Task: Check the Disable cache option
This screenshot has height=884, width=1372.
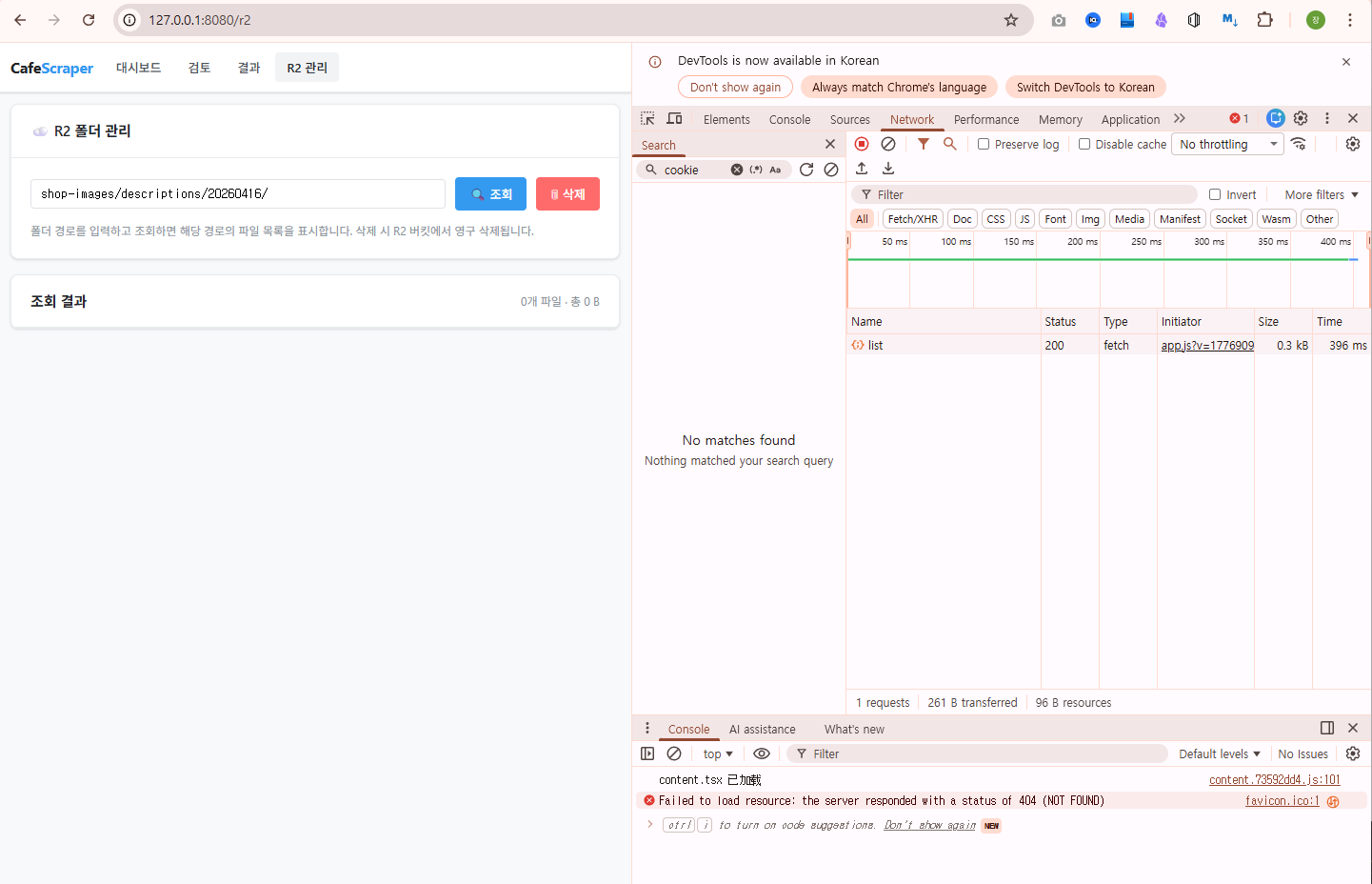Action: tap(1084, 144)
